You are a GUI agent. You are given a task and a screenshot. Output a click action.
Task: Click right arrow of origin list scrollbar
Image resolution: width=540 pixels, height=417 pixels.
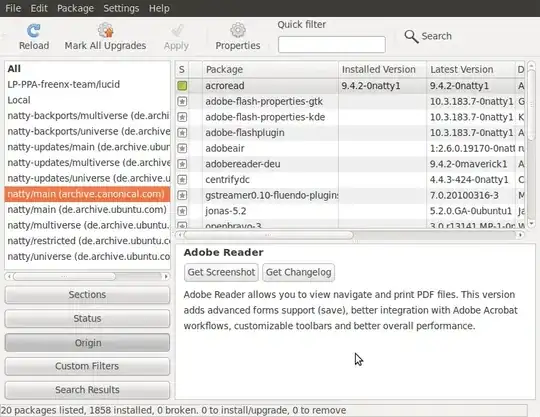pyautogui.click(x=166, y=277)
